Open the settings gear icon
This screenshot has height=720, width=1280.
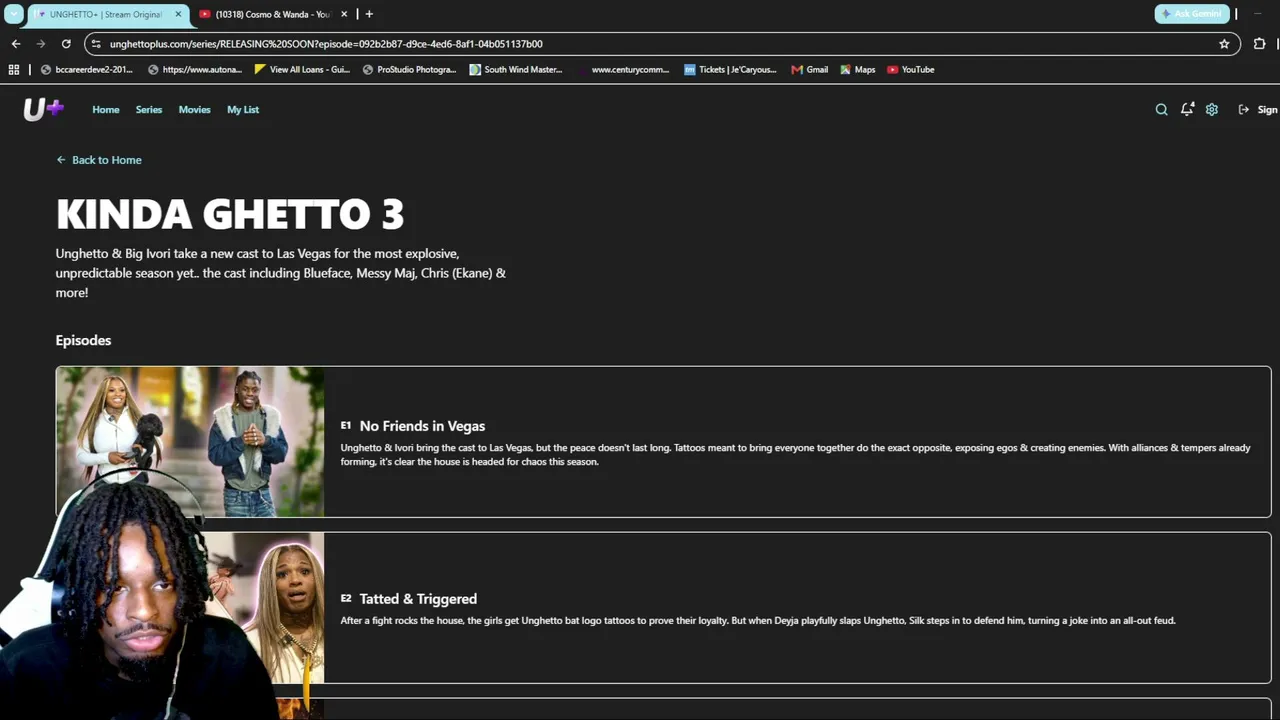(x=1212, y=110)
